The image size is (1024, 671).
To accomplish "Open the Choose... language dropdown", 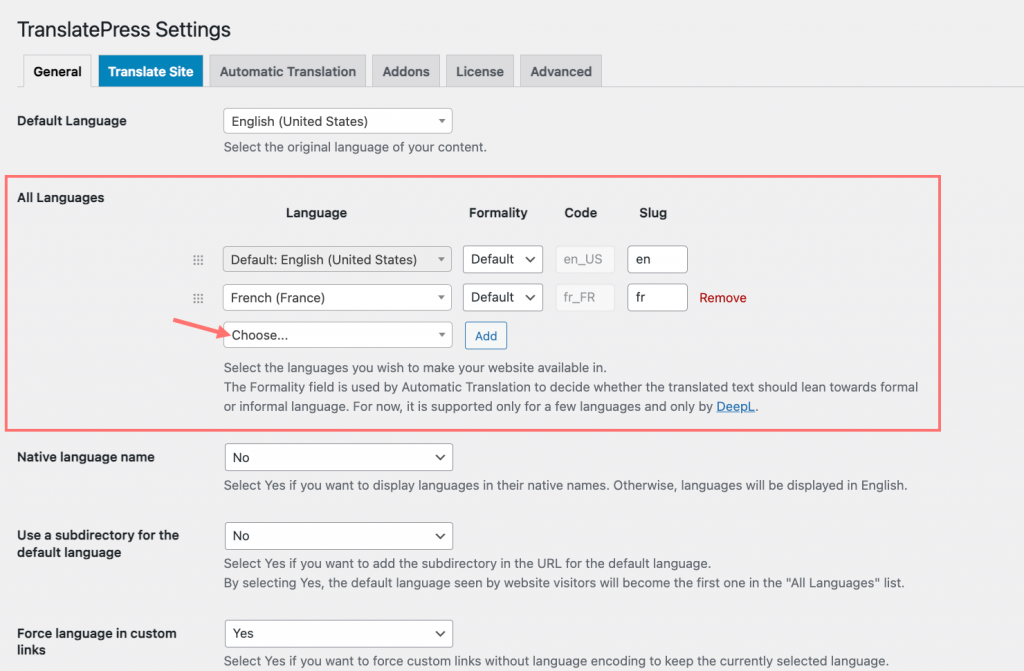I will pos(337,335).
